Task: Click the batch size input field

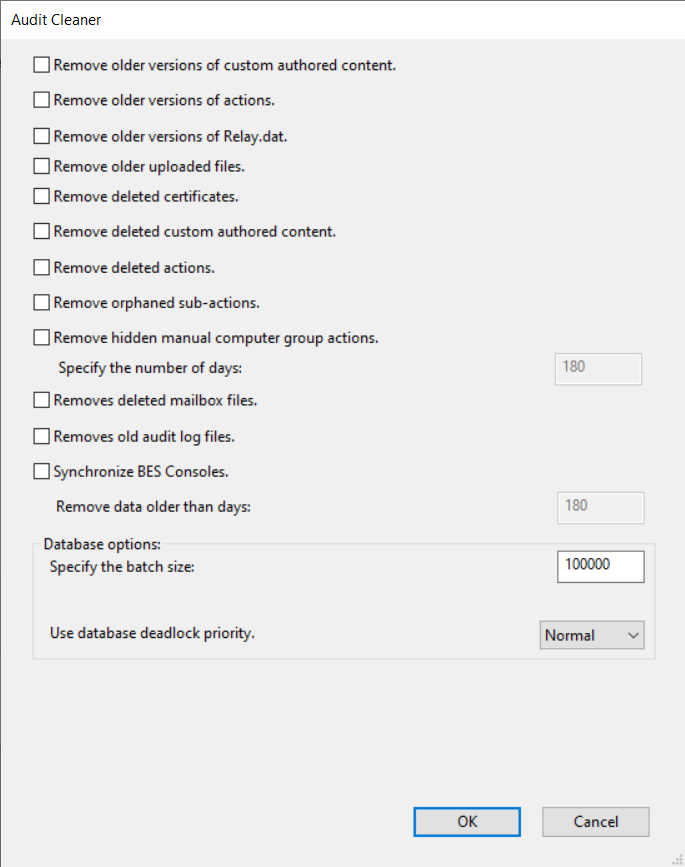Action: pyautogui.click(x=600, y=565)
